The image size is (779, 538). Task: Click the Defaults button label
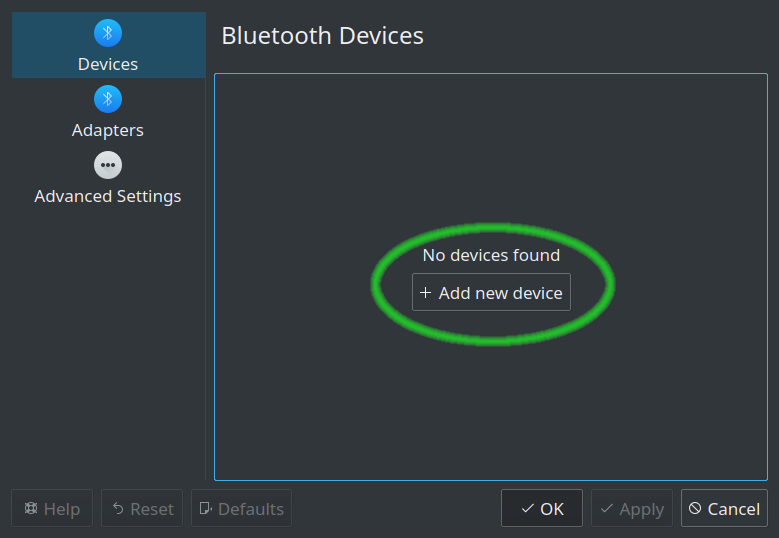pyautogui.click(x=251, y=509)
